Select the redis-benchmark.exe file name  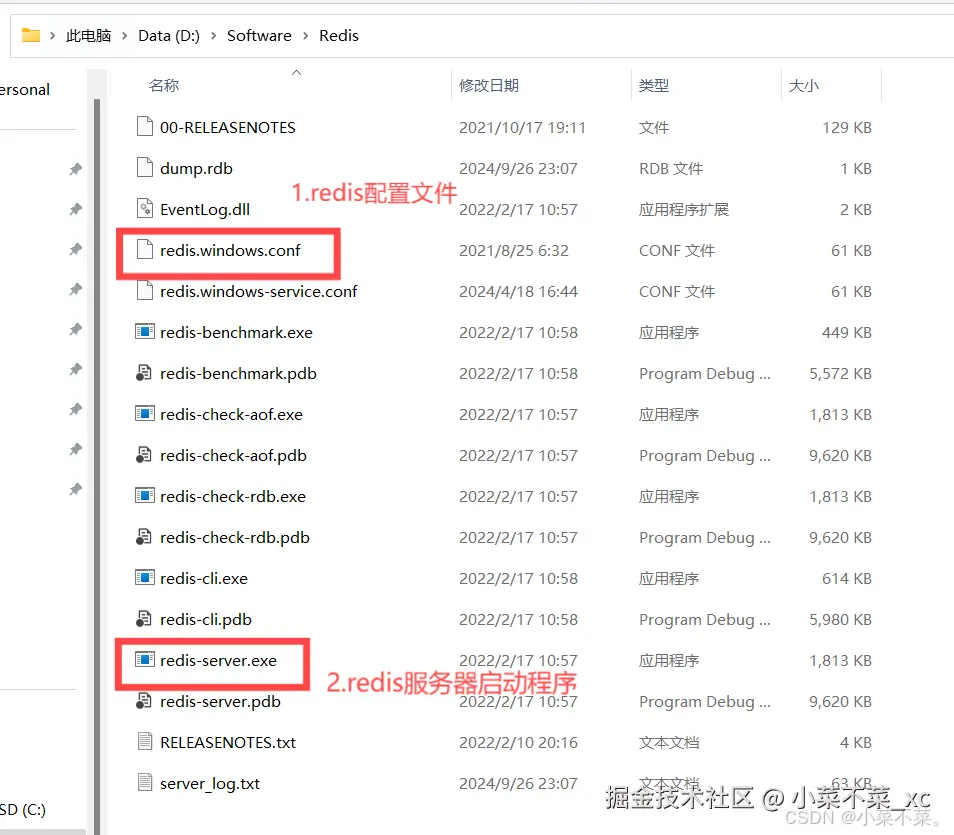[x=236, y=332]
